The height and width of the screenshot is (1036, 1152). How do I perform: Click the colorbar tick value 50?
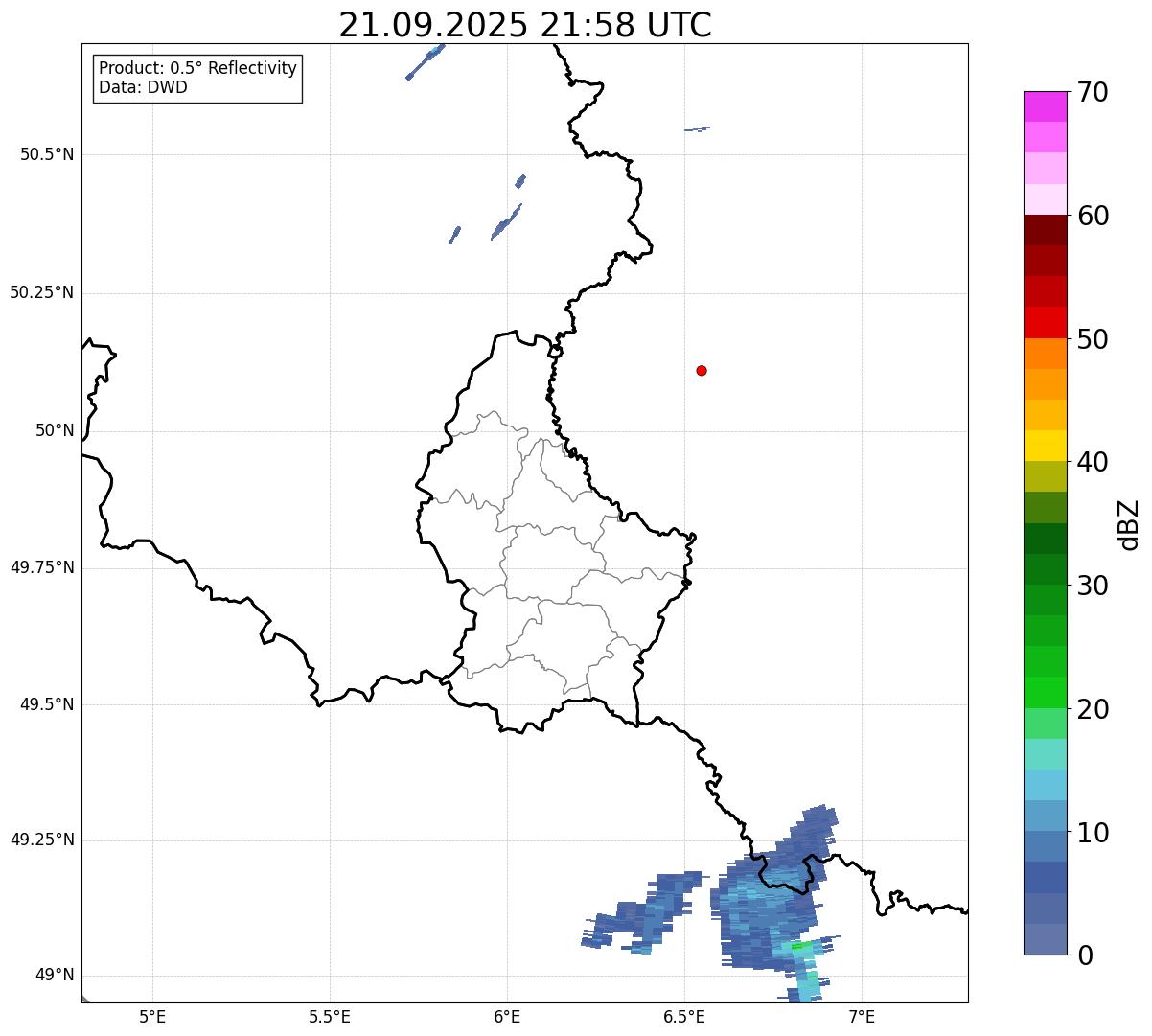1094,339
